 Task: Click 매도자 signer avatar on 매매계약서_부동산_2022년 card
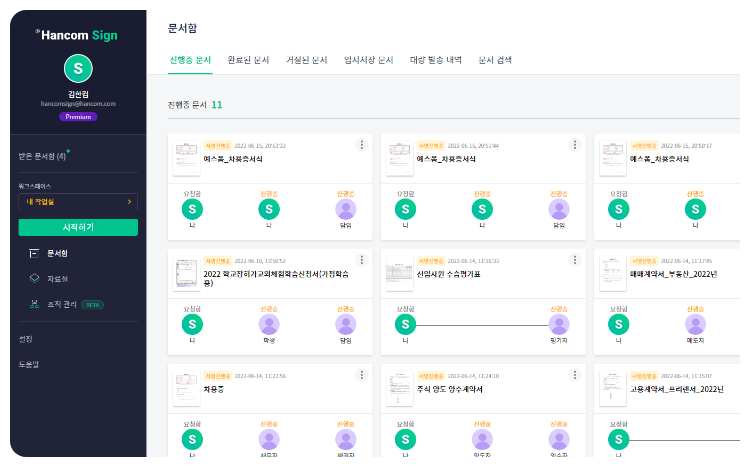click(695, 324)
